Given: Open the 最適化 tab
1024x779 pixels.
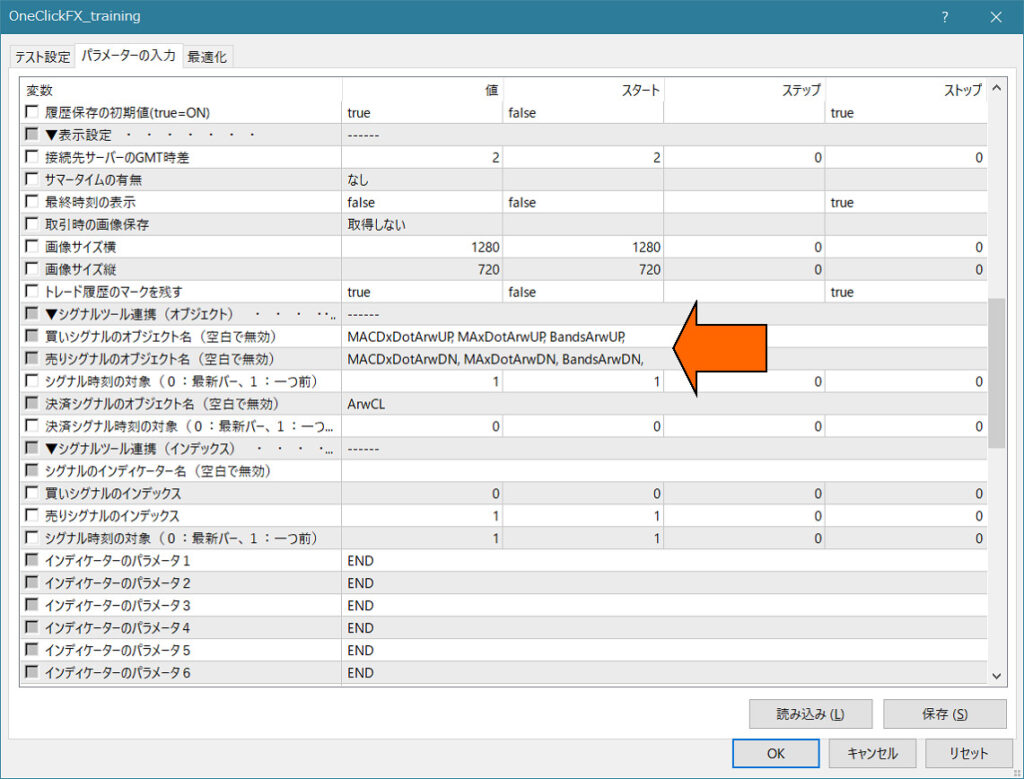Looking at the screenshot, I should (x=208, y=57).
